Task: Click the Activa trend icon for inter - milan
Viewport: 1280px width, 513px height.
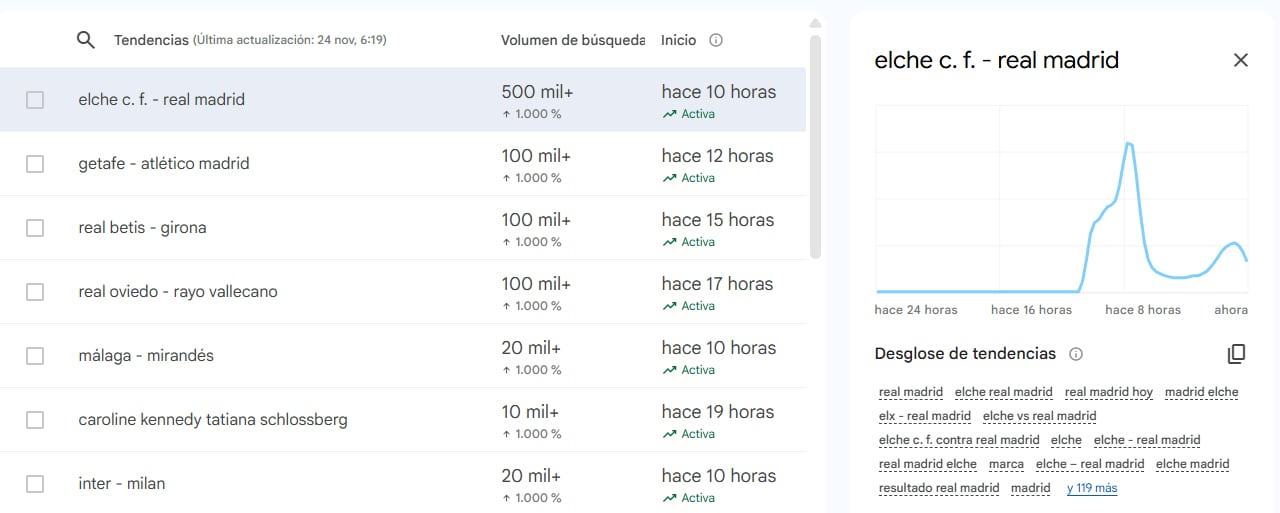Action: coord(669,498)
